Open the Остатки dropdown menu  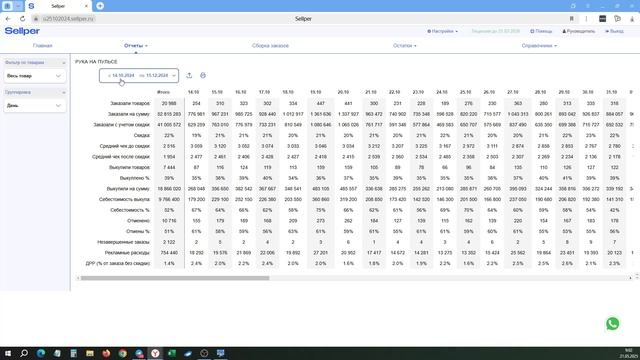pos(404,46)
